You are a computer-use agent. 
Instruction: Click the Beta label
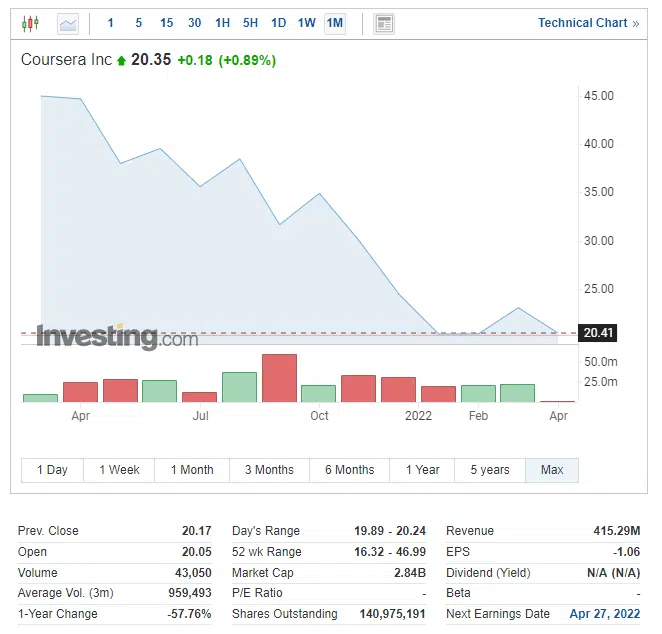458,593
